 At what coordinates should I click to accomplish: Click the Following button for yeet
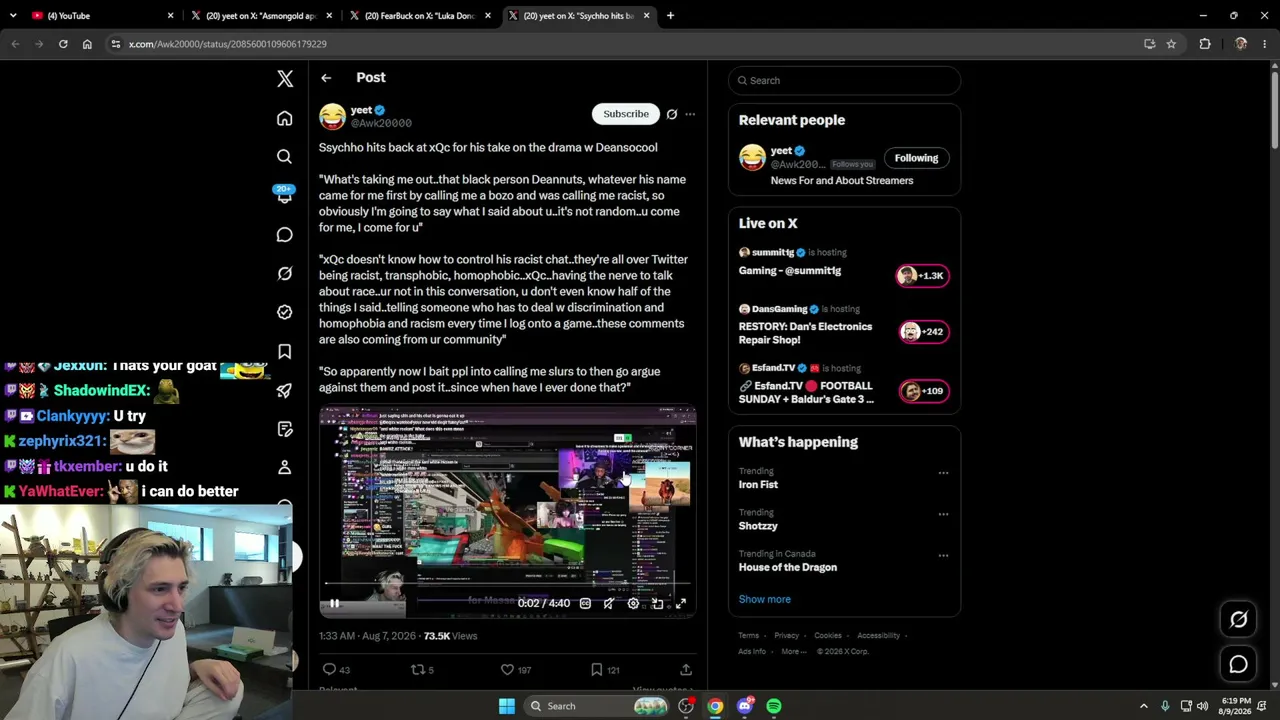pyautogui.click(x=916, y=158)
